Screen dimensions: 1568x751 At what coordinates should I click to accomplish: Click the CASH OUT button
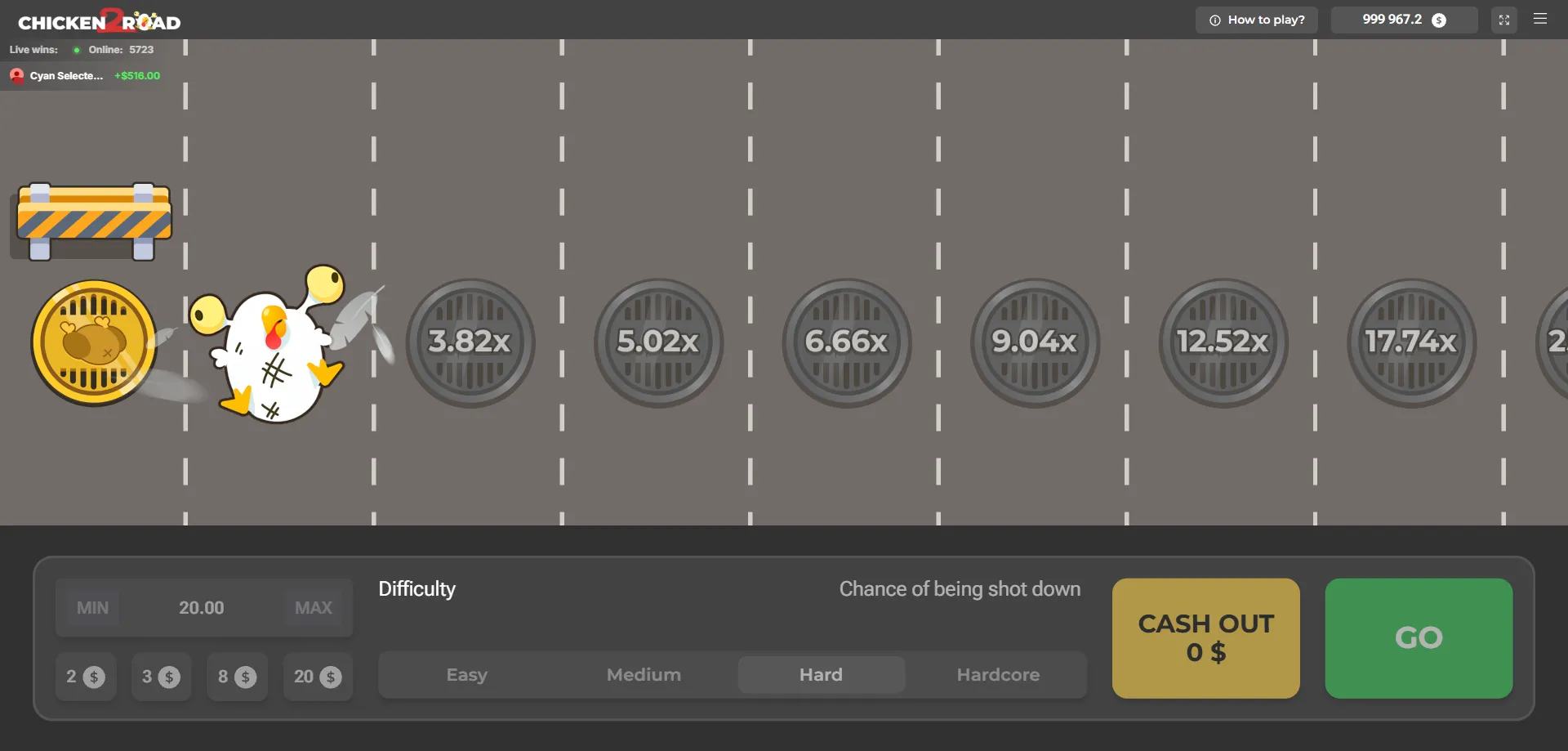pyautogui.click(x=1206, y=638)
